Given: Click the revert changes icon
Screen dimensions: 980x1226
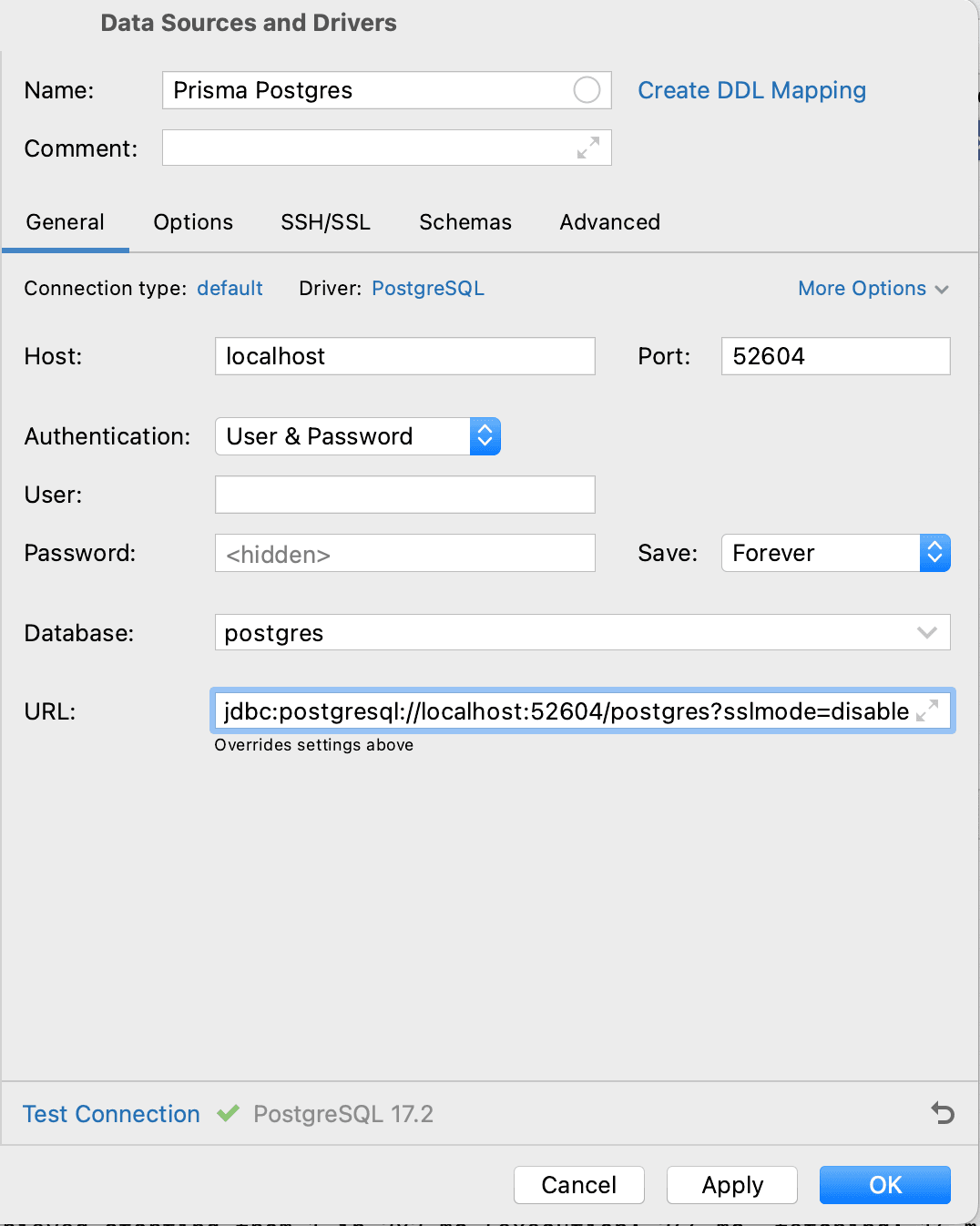Looking at the screenshot, I should 943,1113.
